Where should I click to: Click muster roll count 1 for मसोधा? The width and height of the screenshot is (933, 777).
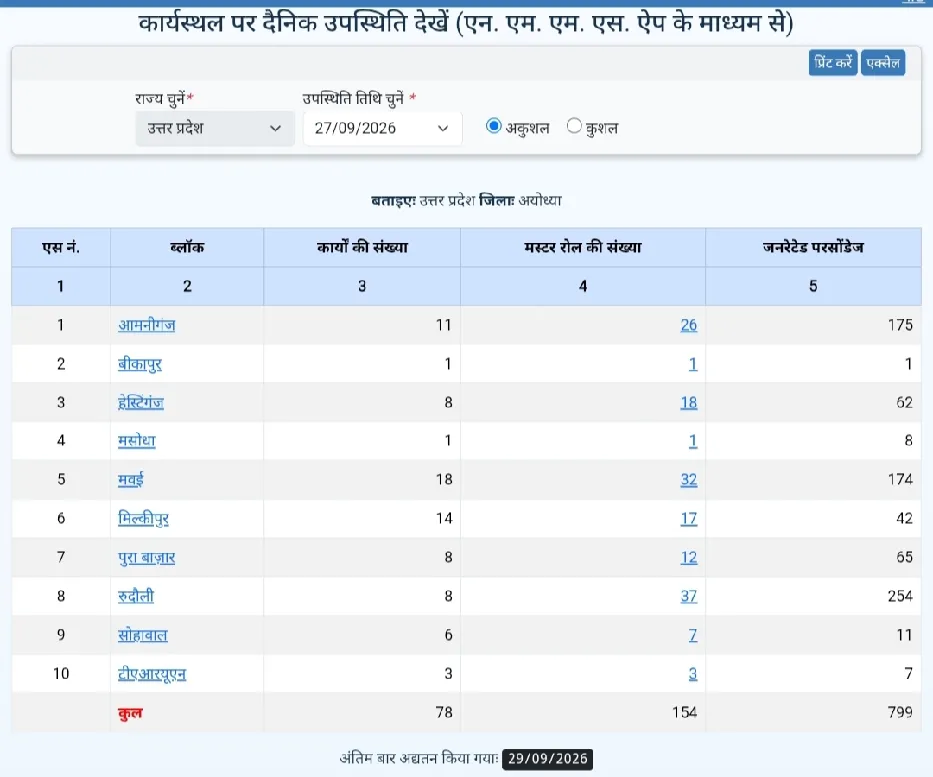tap(693, 441)
